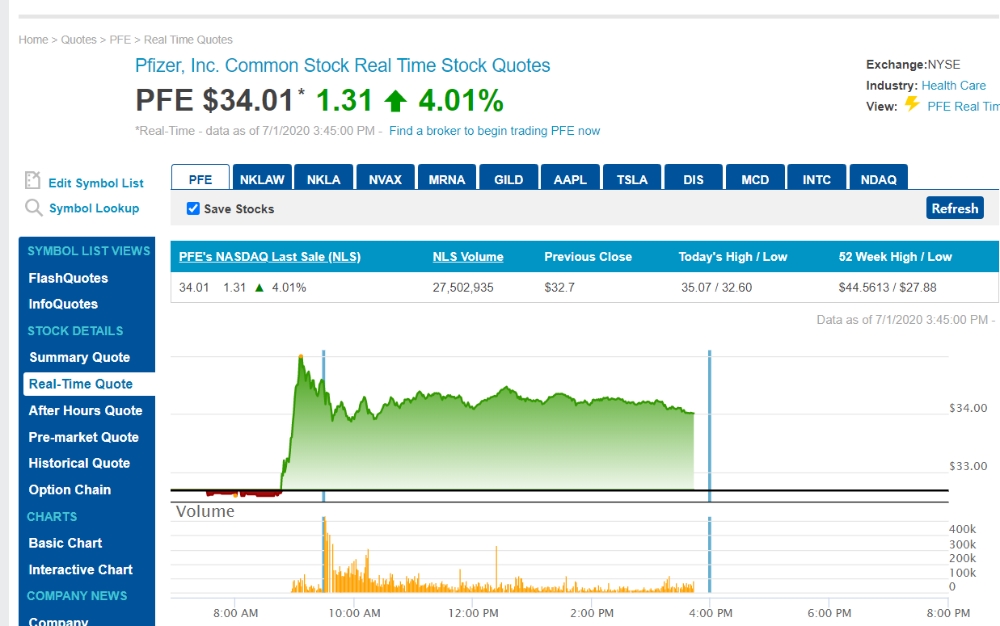The image size is (1000, 626).
Task: Click the Refresh button
Action: 955,208
